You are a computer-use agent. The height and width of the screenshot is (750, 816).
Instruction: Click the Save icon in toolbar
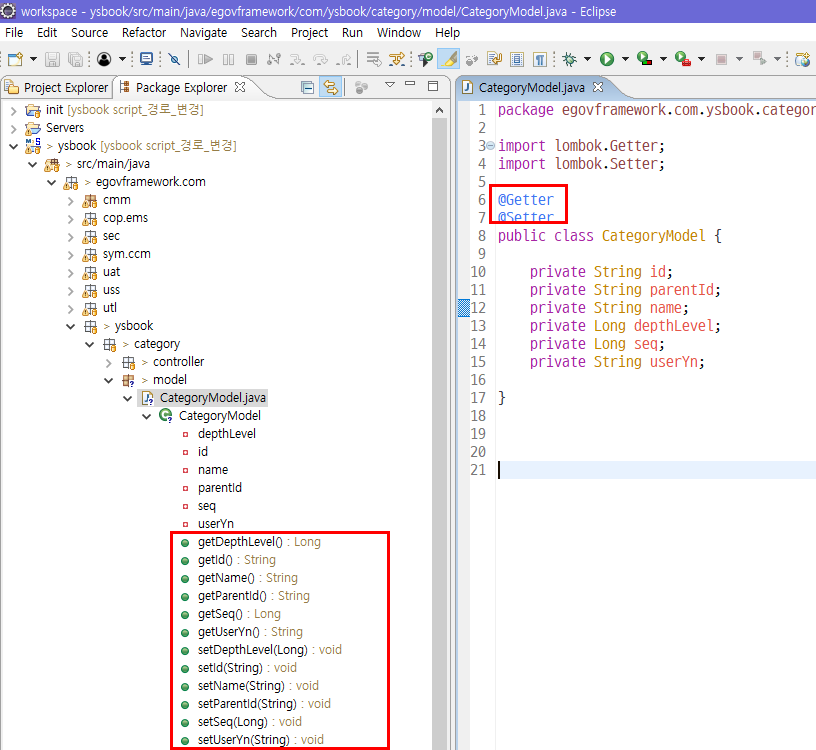pyautogui.click(x=52, y=59)
